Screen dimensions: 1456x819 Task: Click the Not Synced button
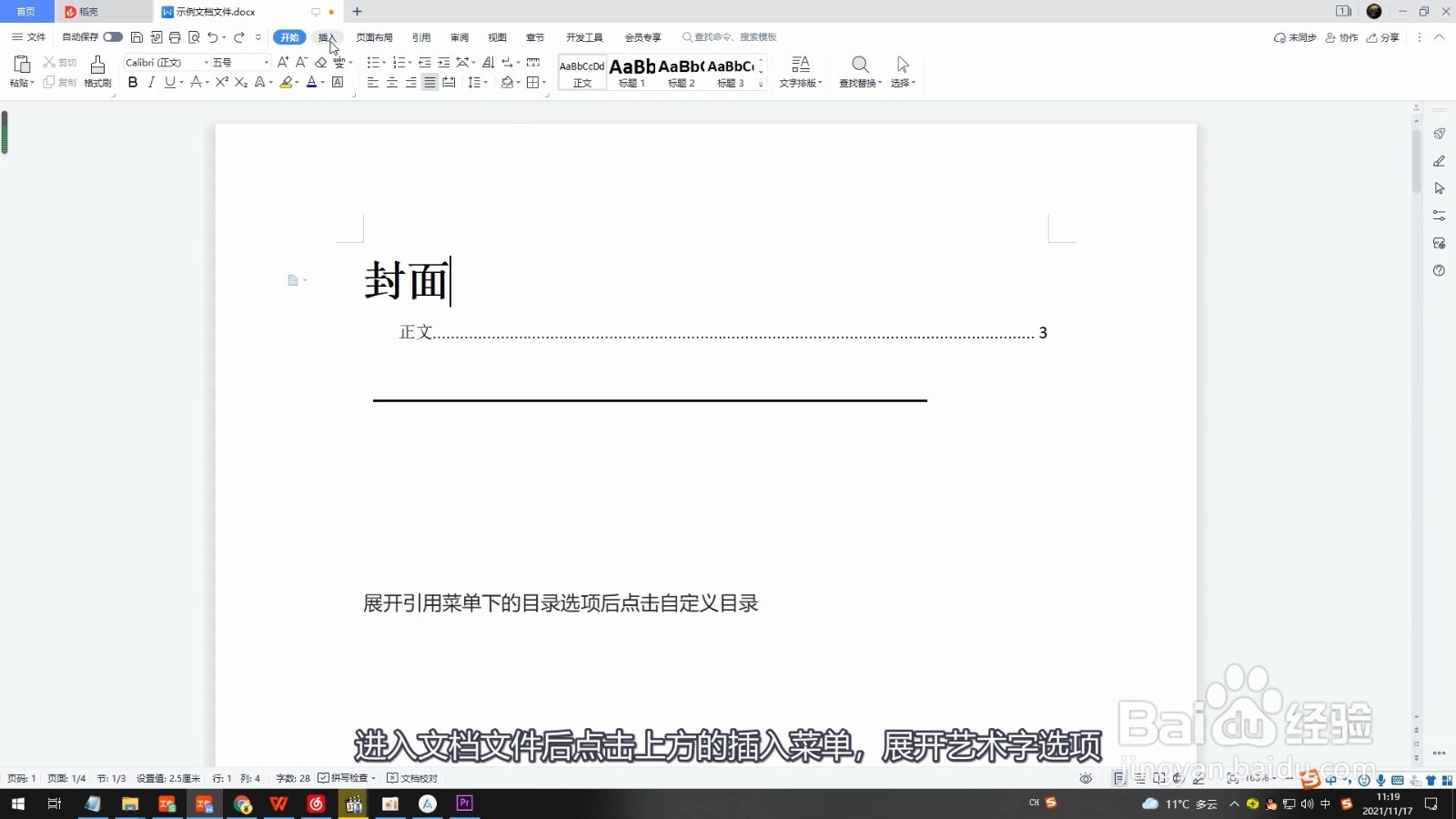(x=1295, y=37)
